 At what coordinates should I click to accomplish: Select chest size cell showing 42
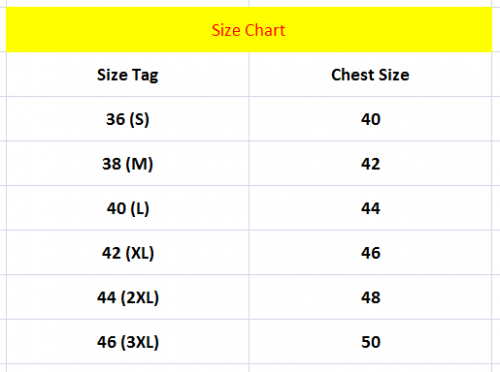point(370,164)
